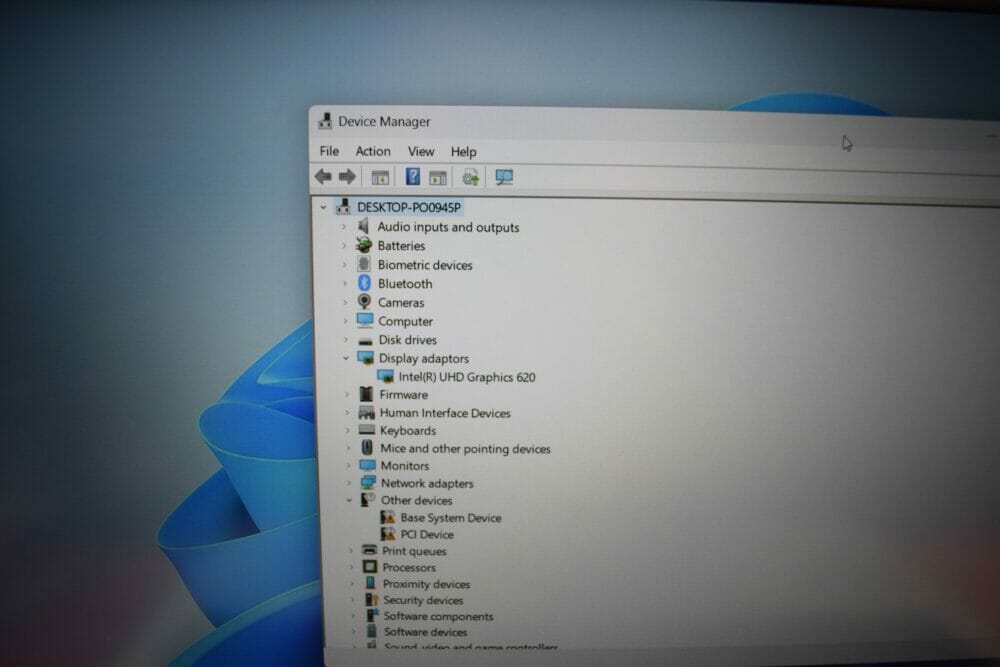The width and height of the screenshot is (1000, 667).
Task: Click the Batteries category icon
Action: 364,245
